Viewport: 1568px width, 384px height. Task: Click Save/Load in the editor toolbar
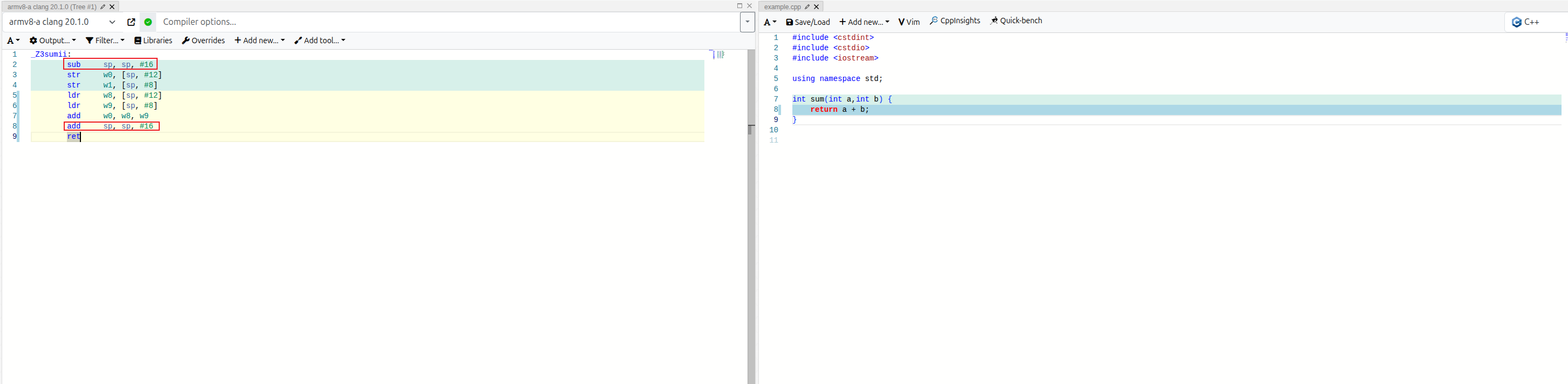pos(807,22)
